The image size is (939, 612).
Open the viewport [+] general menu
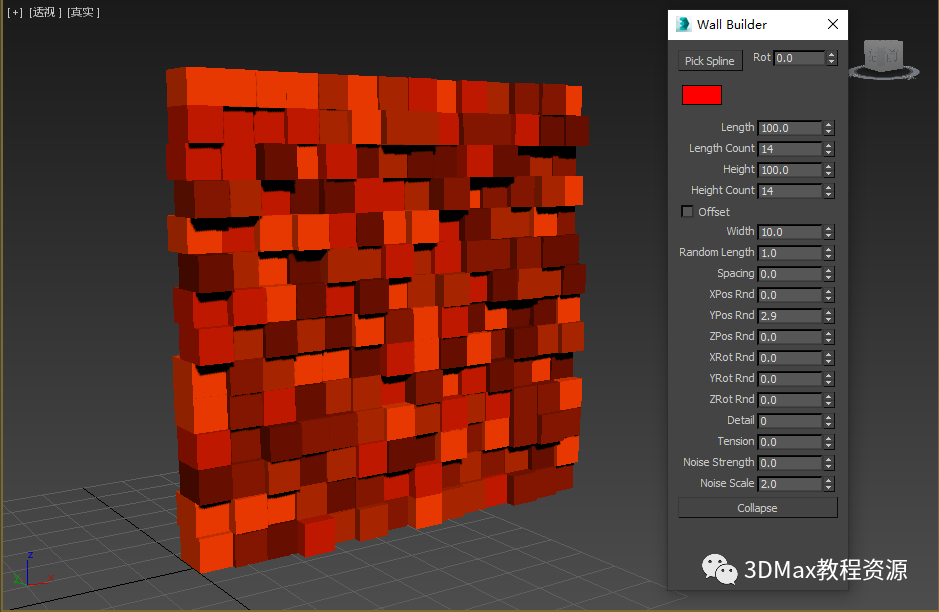point(15,12)
